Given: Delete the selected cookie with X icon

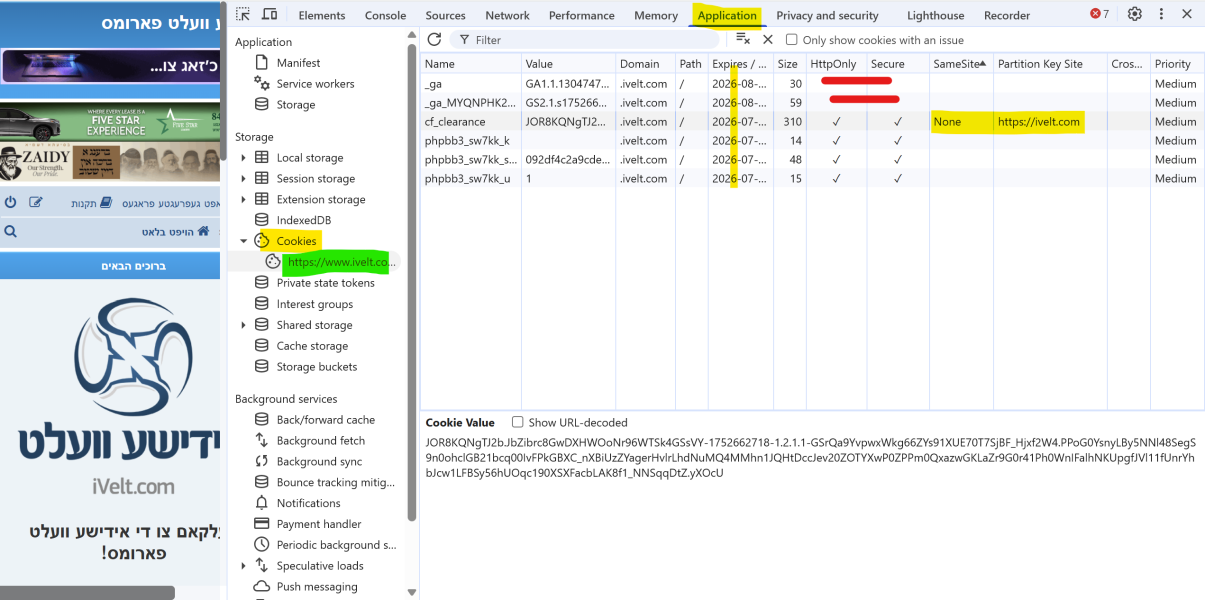Looking at the screenshot, I should click(768, 39).
